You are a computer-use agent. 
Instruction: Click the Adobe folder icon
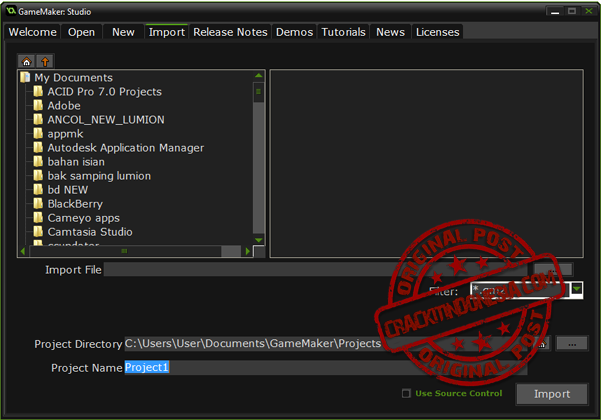(38, 106)
